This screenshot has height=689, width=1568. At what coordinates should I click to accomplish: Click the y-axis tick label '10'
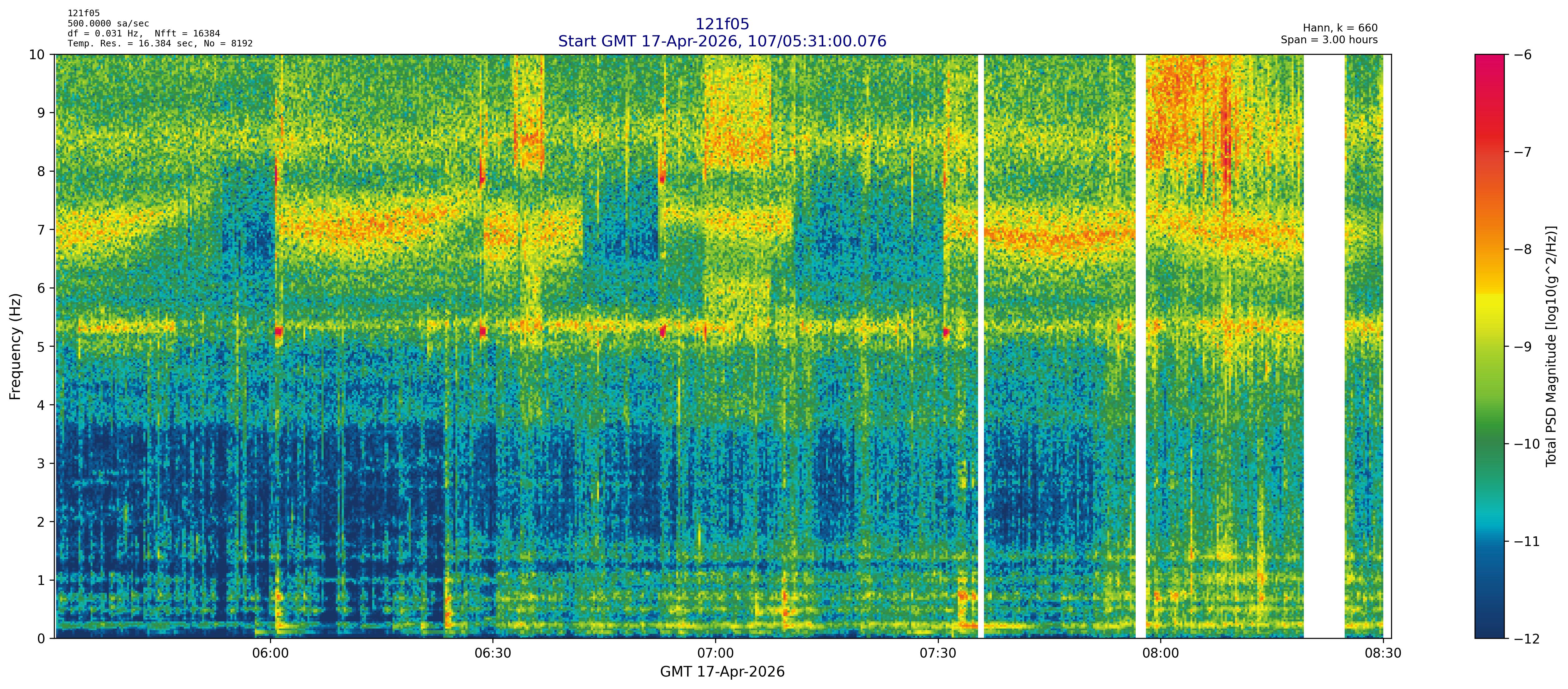(36, 55)
